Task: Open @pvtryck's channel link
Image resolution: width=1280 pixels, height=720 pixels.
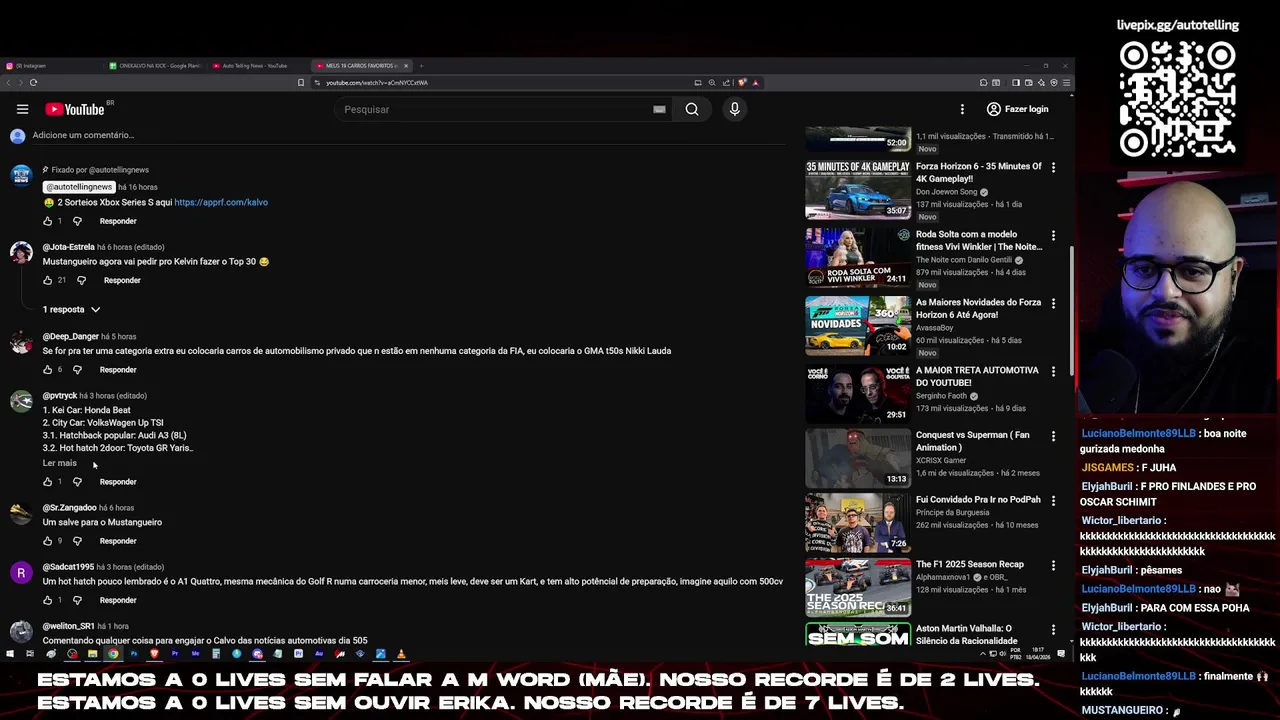Action: click(60, 396)
